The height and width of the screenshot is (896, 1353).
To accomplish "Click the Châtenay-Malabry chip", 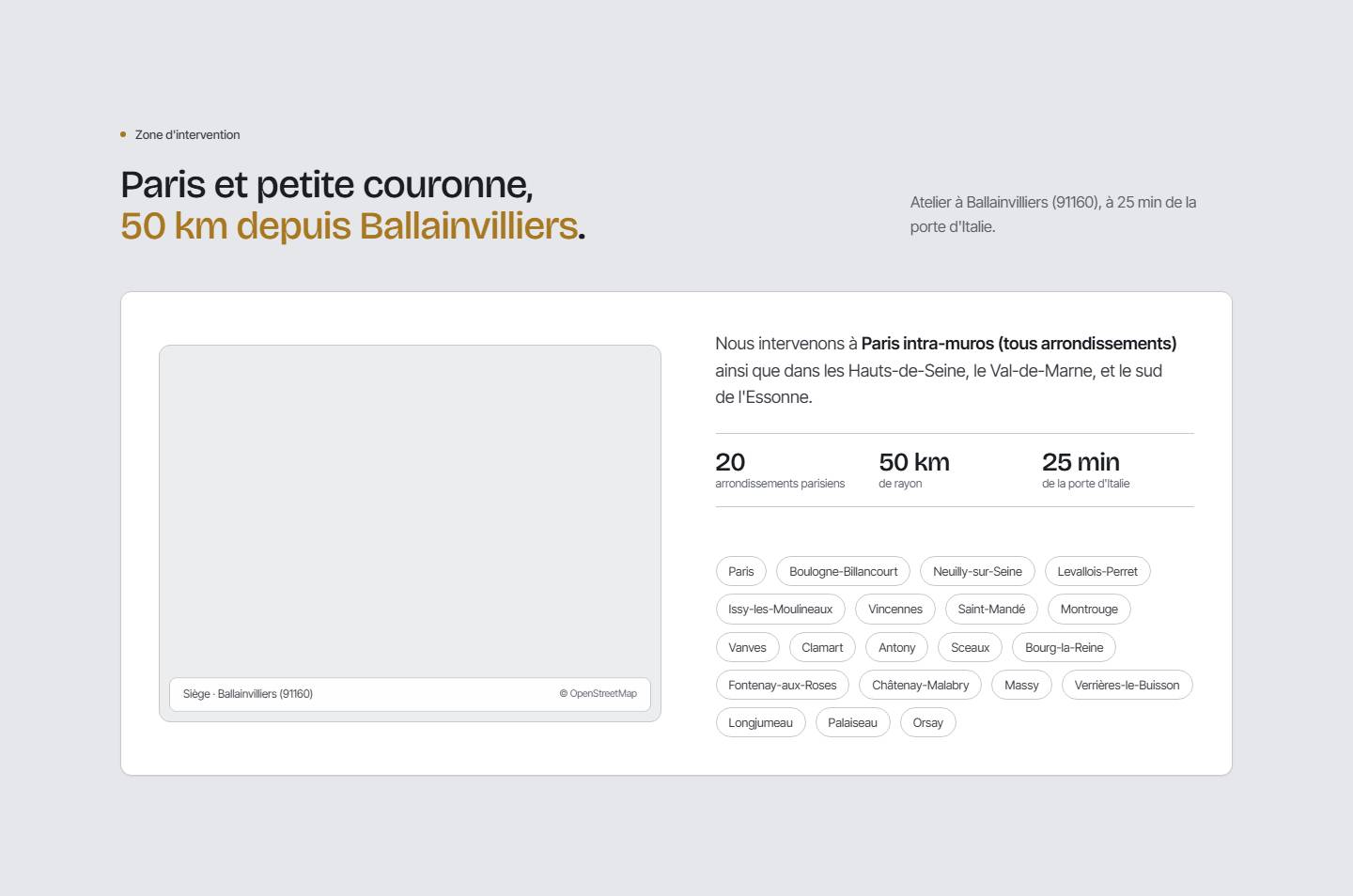I will 920,685.
